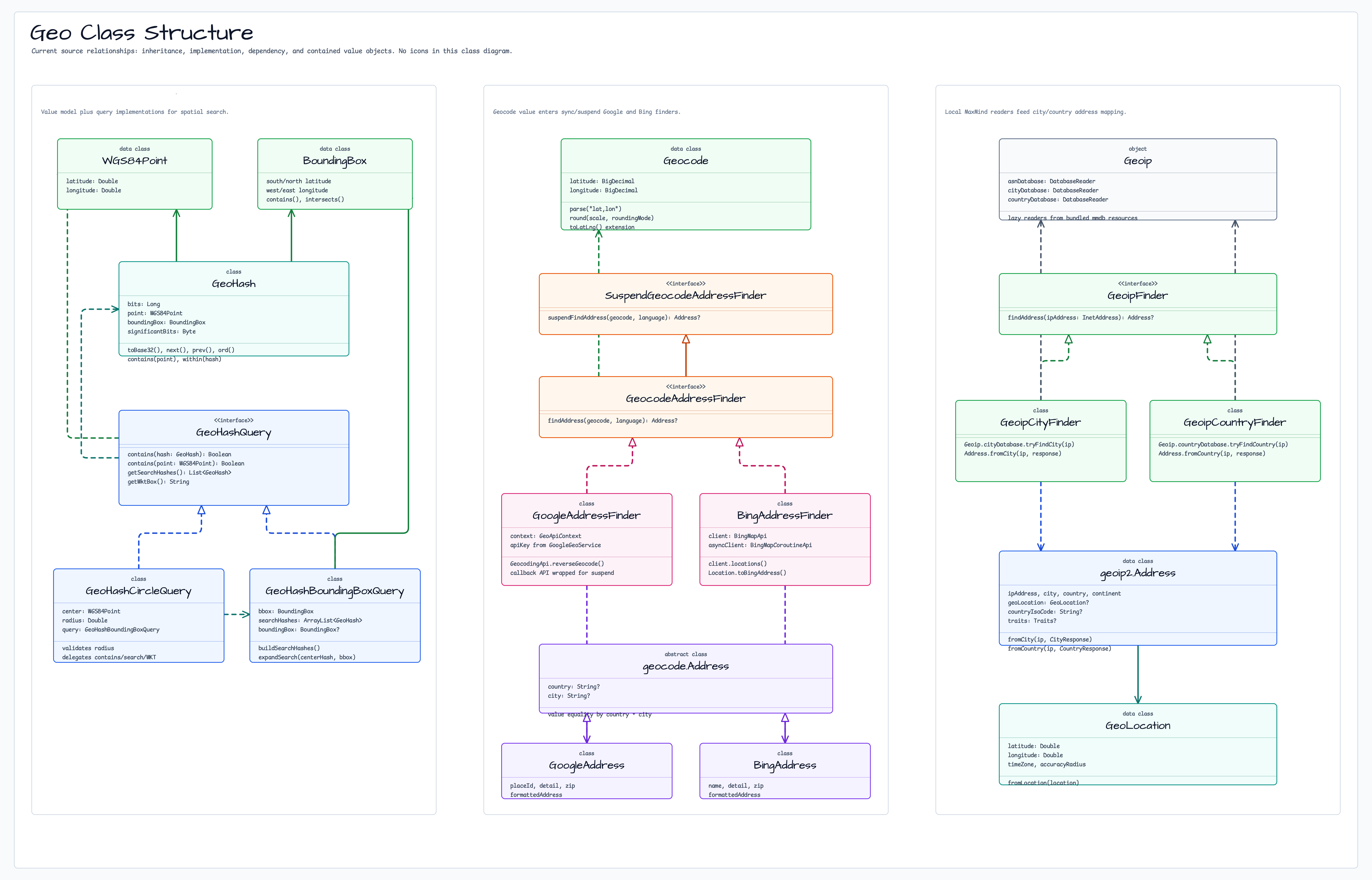This screenshot has height=880, width=1372.
Task: Click 'Address.fromCountry(ip, response)' line
Action: point(1212,454)
